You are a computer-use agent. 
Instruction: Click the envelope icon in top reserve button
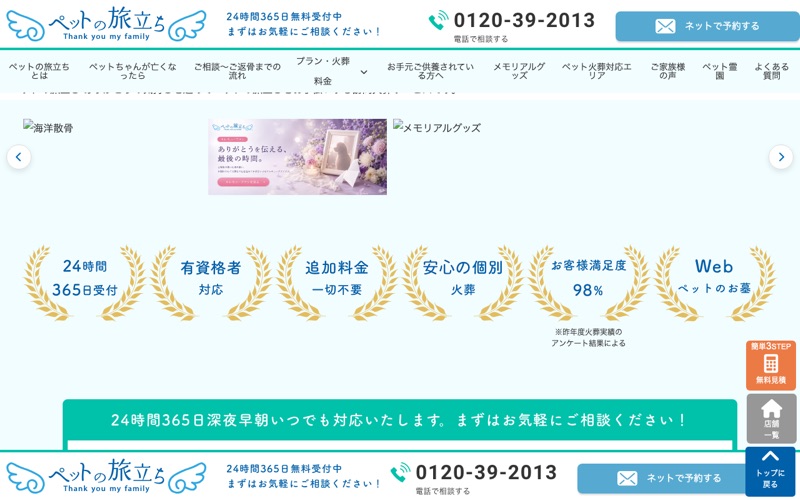pyautogui.click(x=665, y=26)
